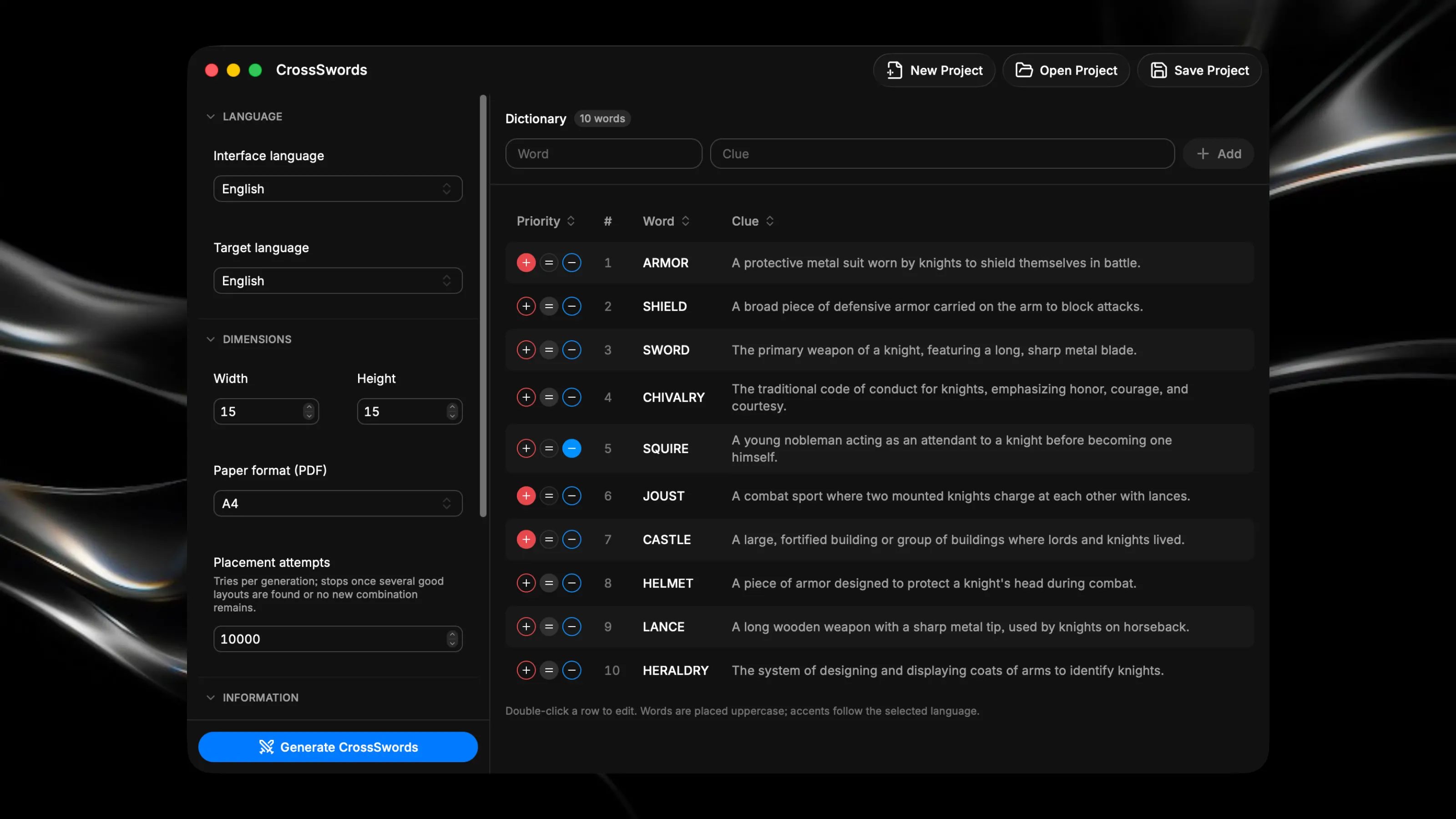The image size is (1456, 819).
Task: Click the active low priority button for SQUIRE
Action: click(571, 448)
